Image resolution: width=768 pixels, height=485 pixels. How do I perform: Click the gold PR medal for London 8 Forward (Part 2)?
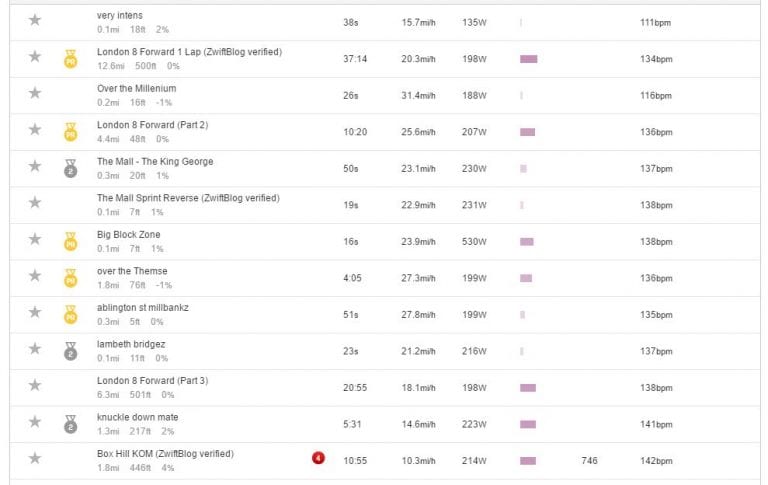click(71, 132)
